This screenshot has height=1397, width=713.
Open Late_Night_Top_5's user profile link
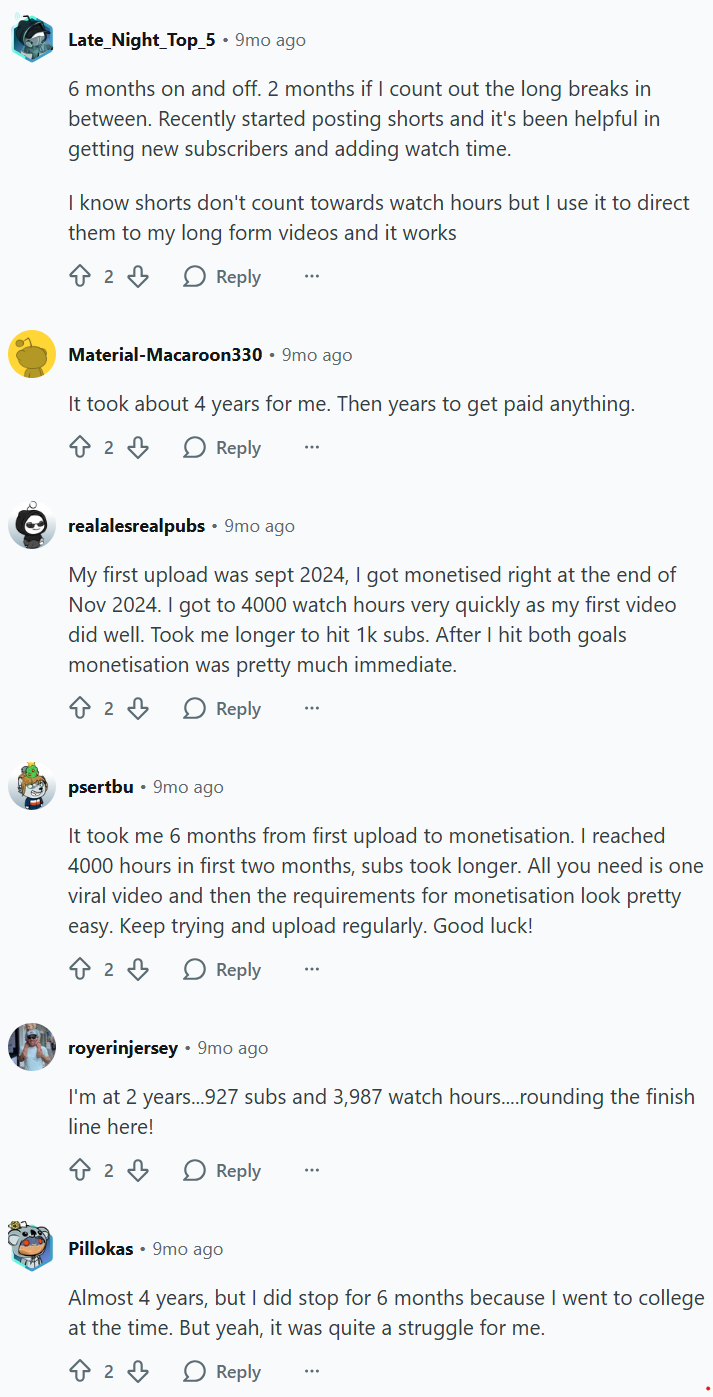[x=141, y=41]
